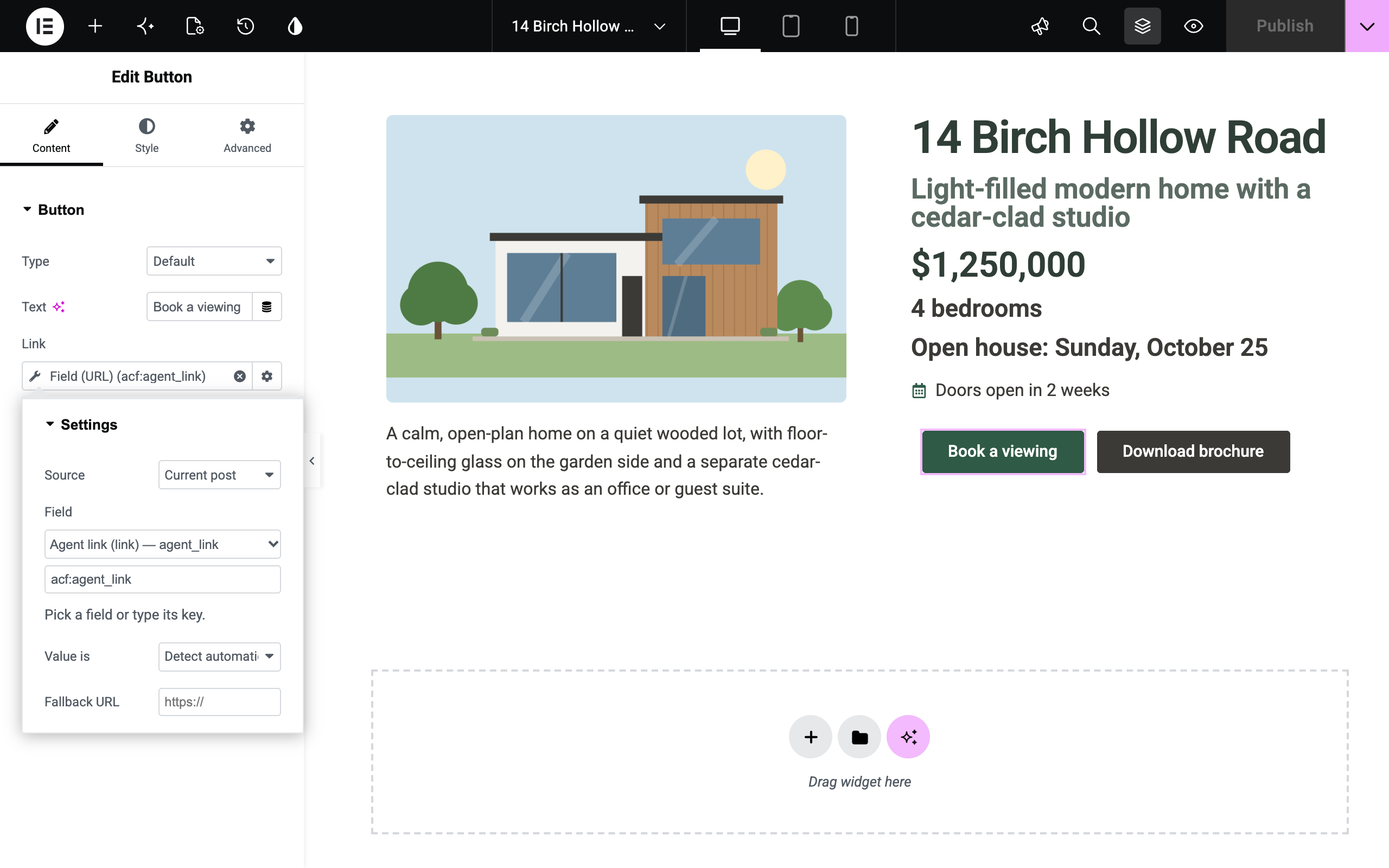Image resolution: width=1389 pixels, height=868 pixels.
Task: Switch to the Advanced tab
Action: [247, 136]
